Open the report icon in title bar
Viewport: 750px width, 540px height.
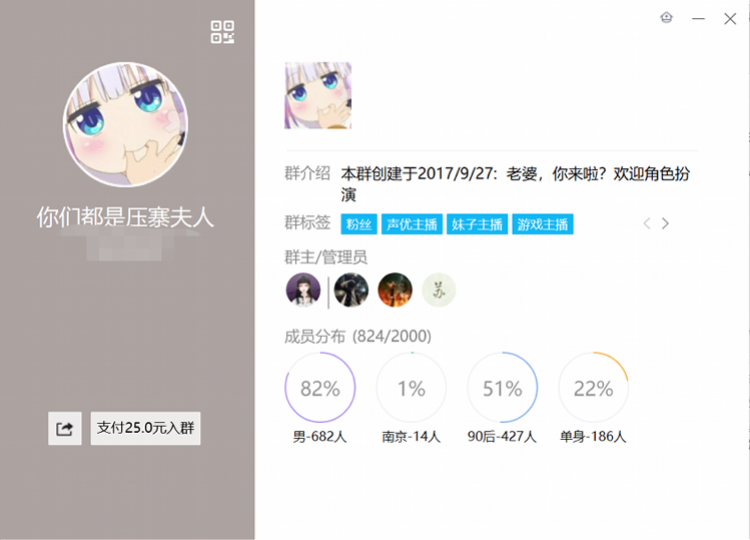coord(666,18)
